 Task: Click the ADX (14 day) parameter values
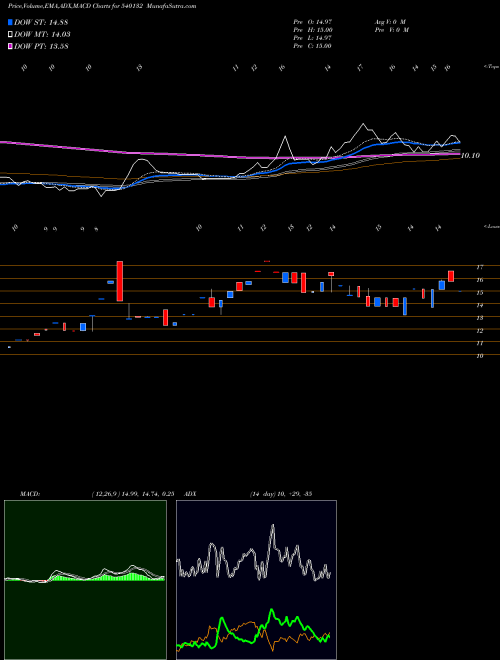(x=280, y=494)
